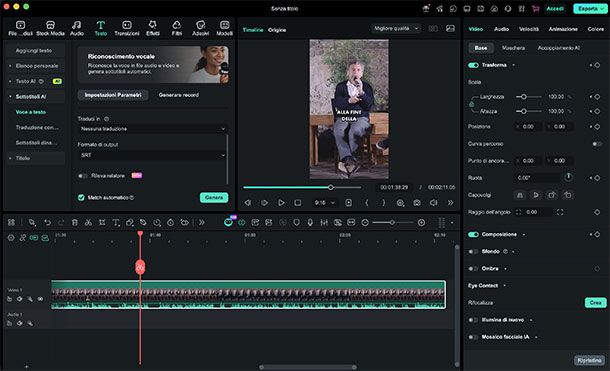610x371 pixels.
Task: Enable Illumina di nuovo switch
Action: pyautogui.click(x=473, y=320)
